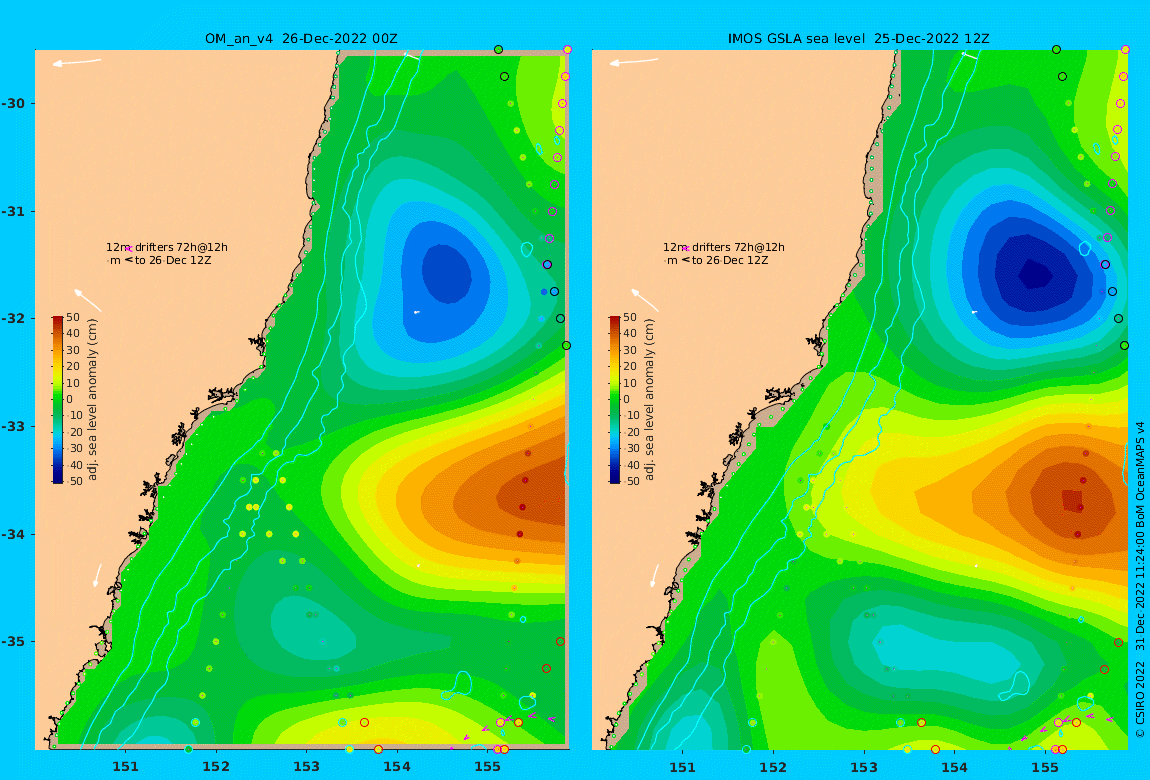The image size is (1150, 780).
Task: Click '12m drifters 72h@12h' on the right map
Action: tap(724, 247)
